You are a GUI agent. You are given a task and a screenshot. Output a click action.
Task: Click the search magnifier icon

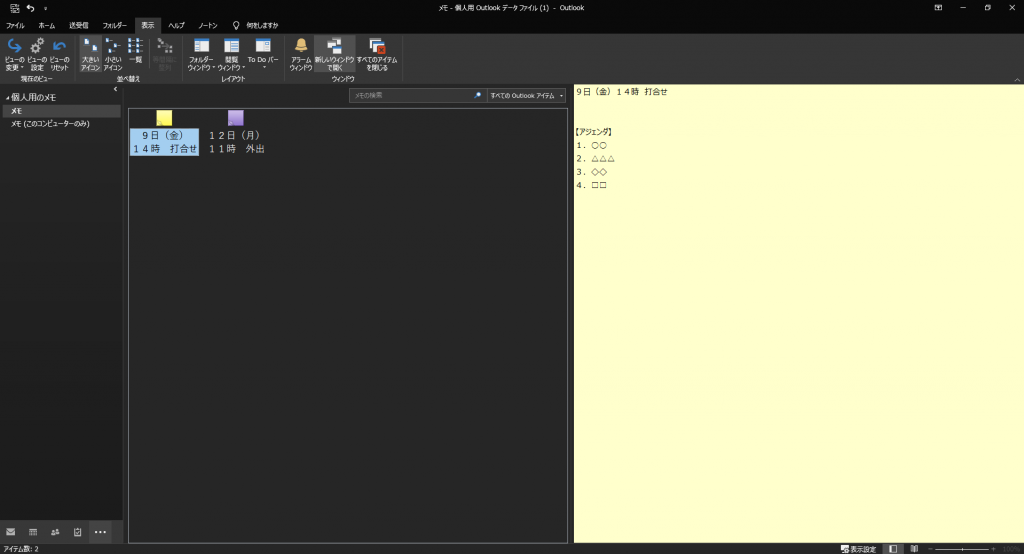point(477,95)
